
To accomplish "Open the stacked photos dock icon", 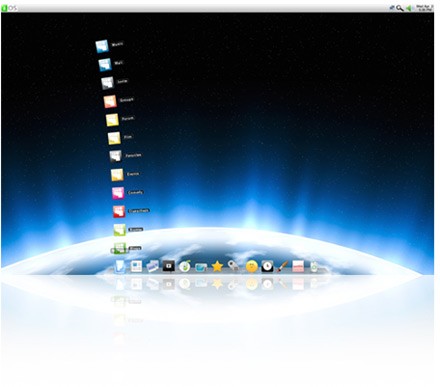I will pos(152,266).
